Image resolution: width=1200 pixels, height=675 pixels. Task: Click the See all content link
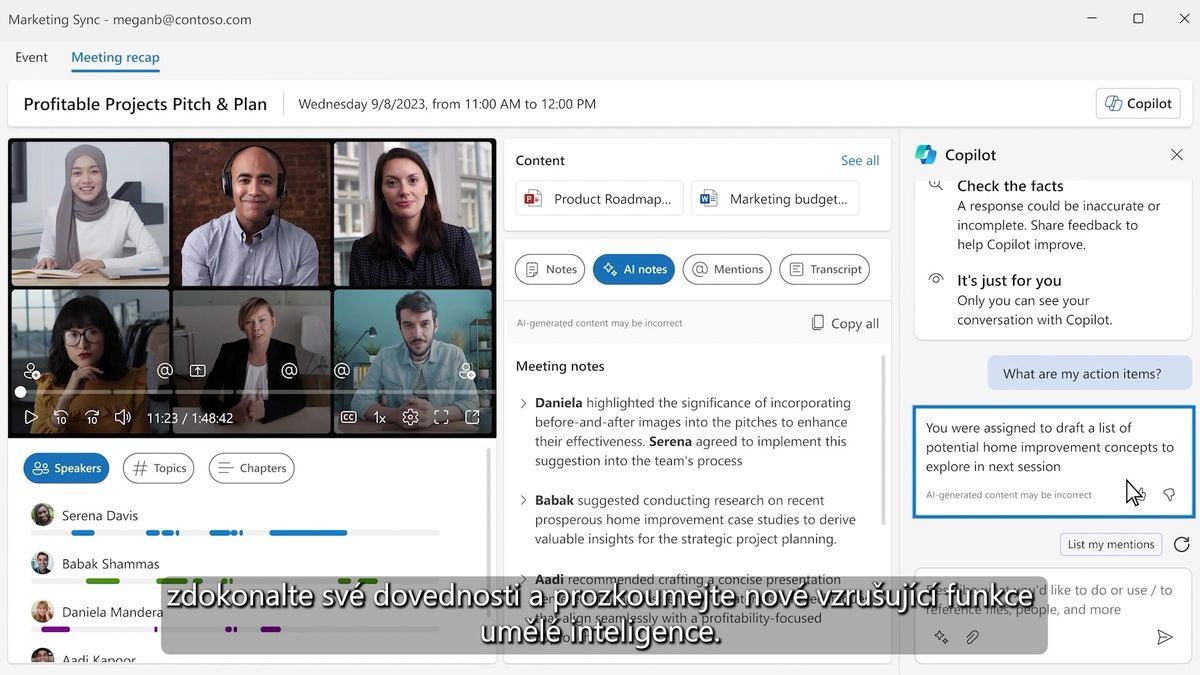coord(860,160)
